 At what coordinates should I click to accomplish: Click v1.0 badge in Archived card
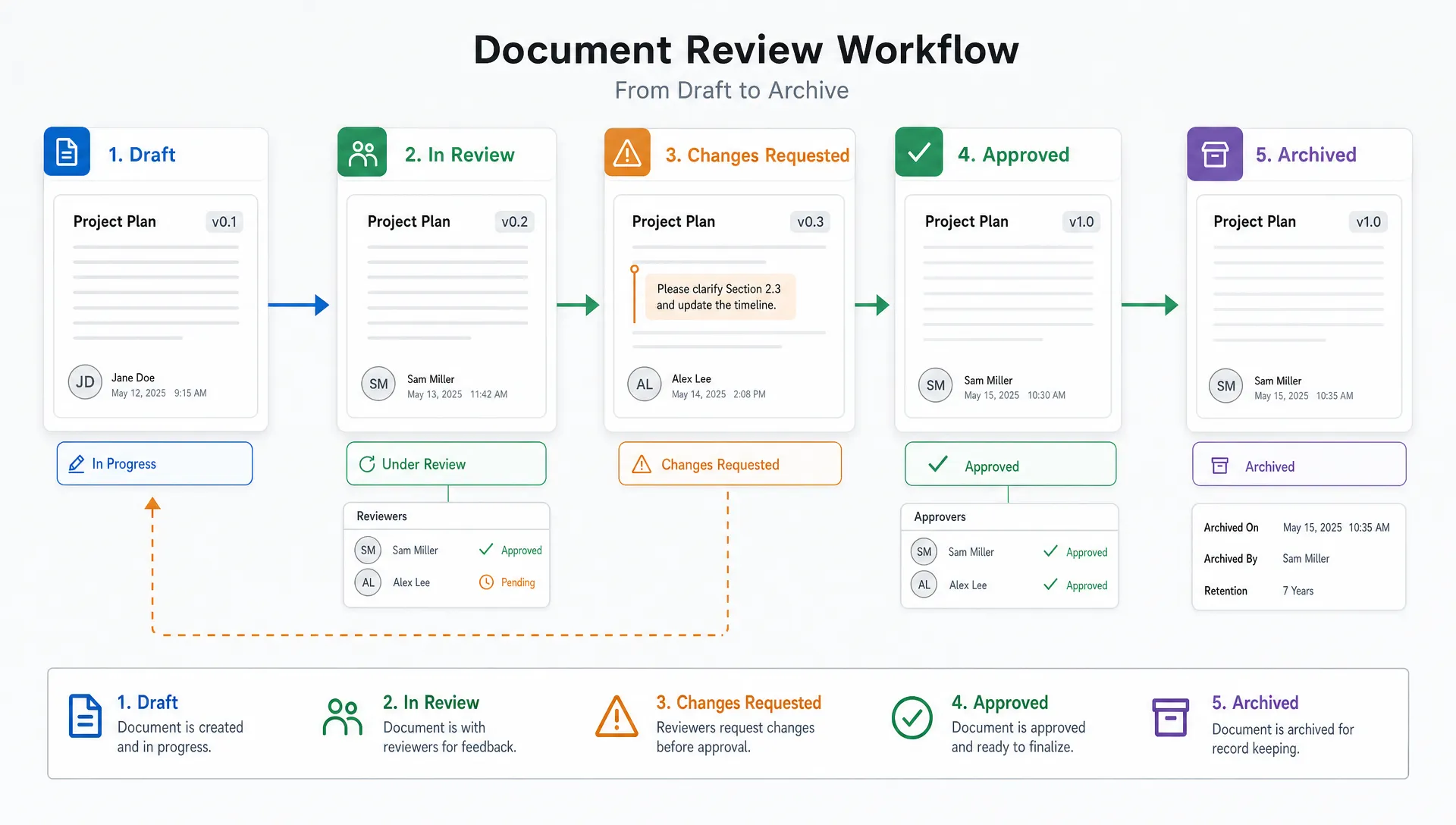pyautogui.click(x=1369, y=222)
